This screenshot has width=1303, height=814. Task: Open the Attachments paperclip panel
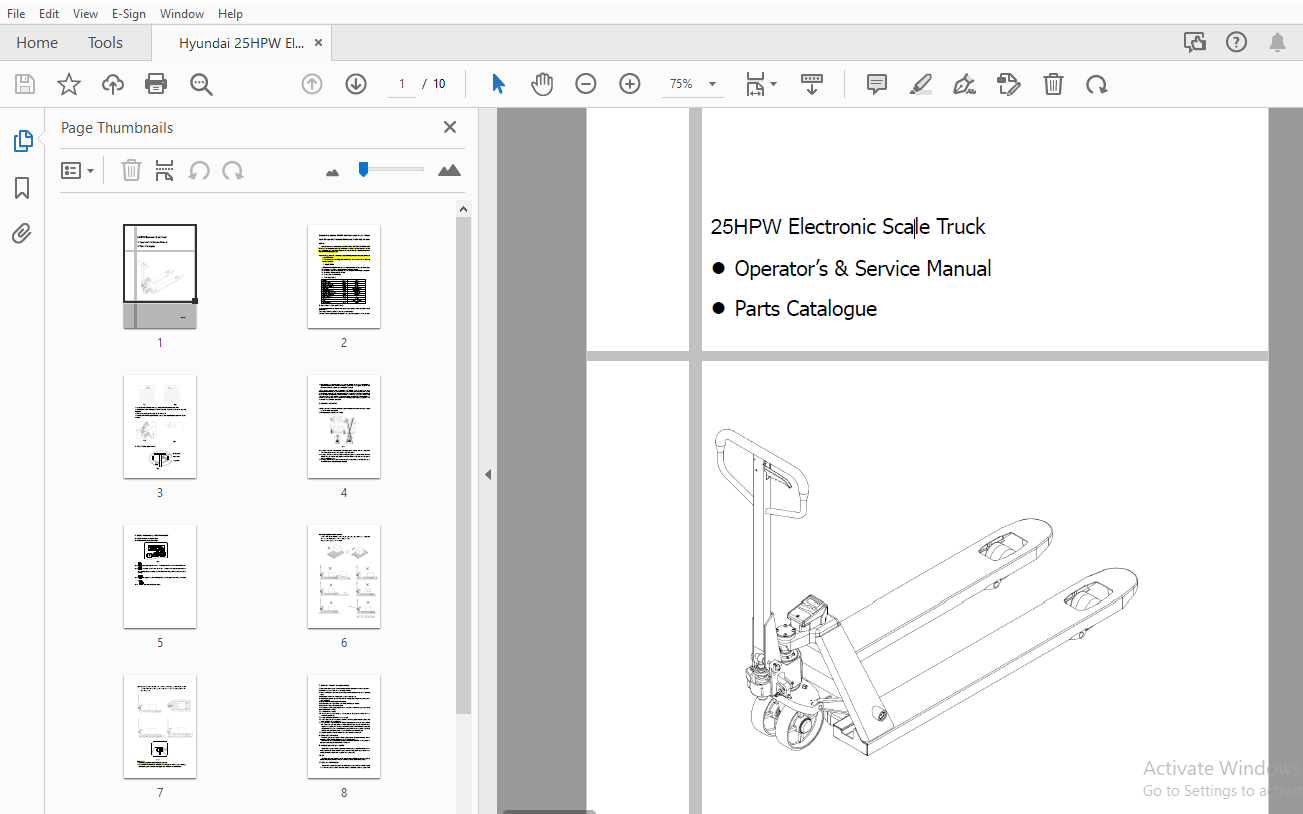coord(22,234)
